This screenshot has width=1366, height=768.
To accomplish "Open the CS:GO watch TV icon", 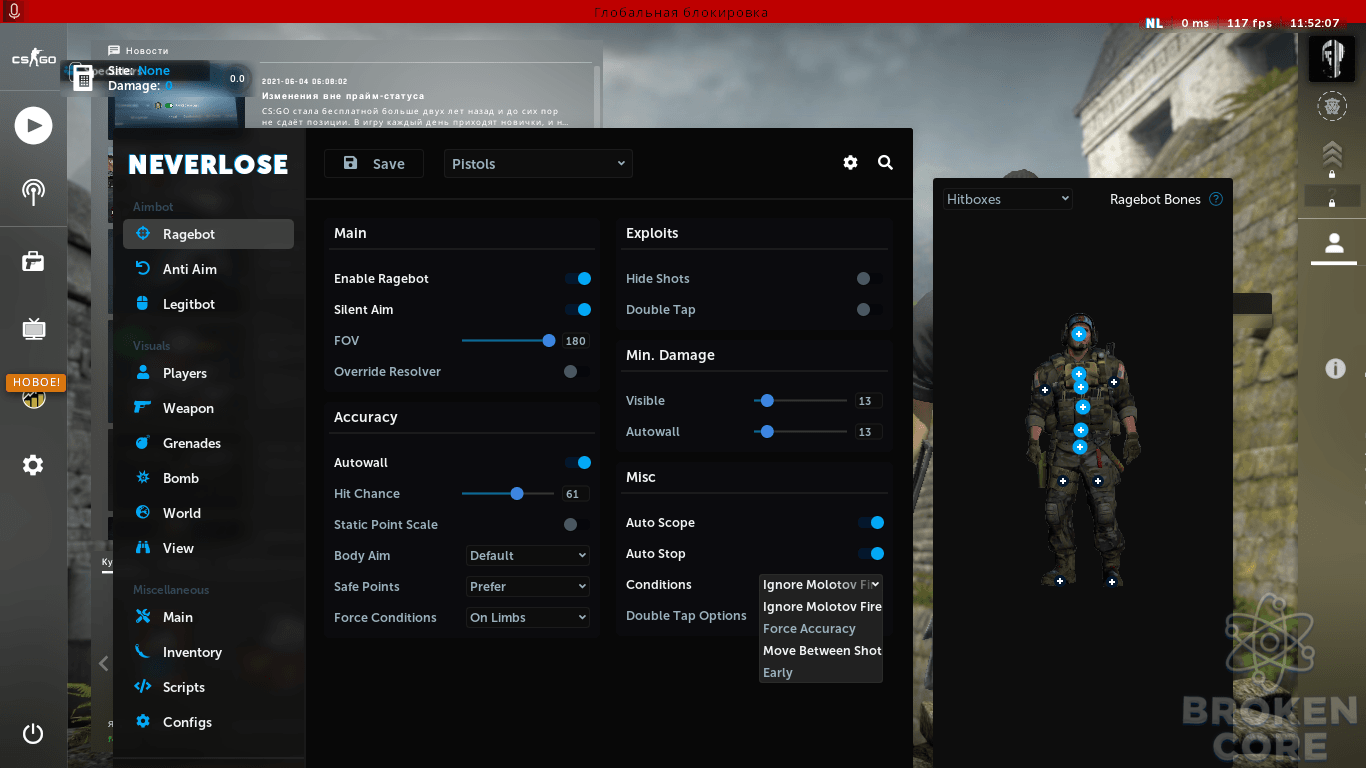I will pyautogui.click(x=33, y=328).
